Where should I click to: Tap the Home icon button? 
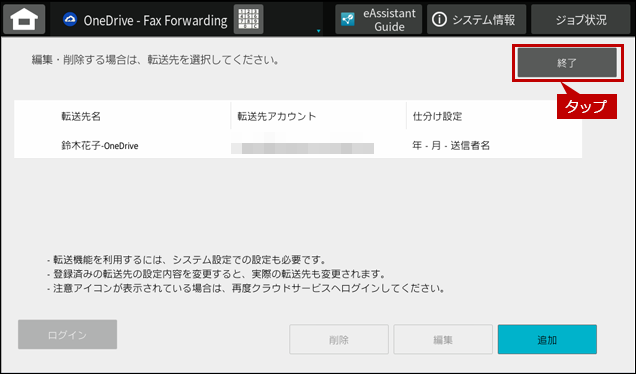(x=24, y=19)
